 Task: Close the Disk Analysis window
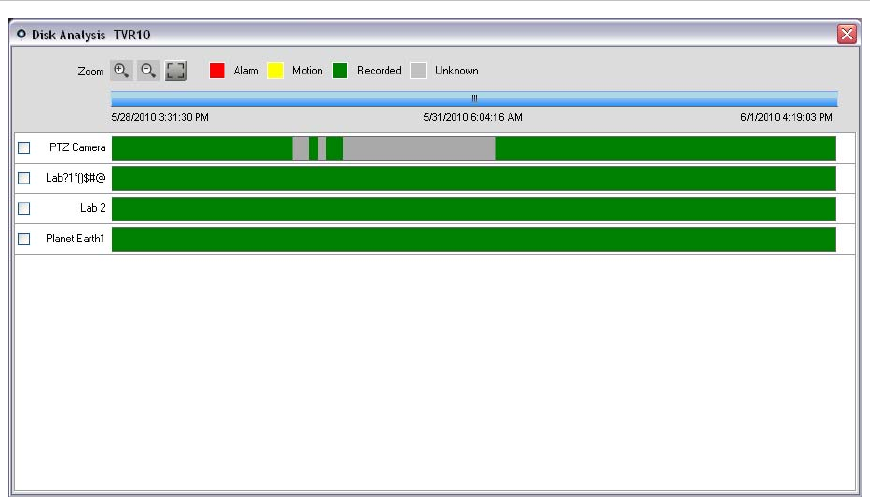(x=847, y=34)
